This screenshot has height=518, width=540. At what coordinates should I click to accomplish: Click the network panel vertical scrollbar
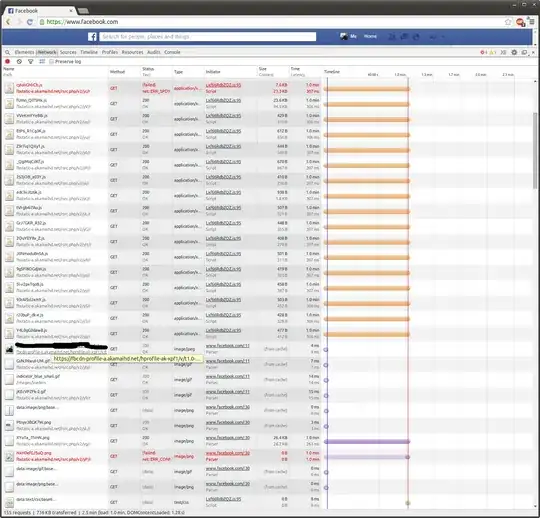coord(535,151)
